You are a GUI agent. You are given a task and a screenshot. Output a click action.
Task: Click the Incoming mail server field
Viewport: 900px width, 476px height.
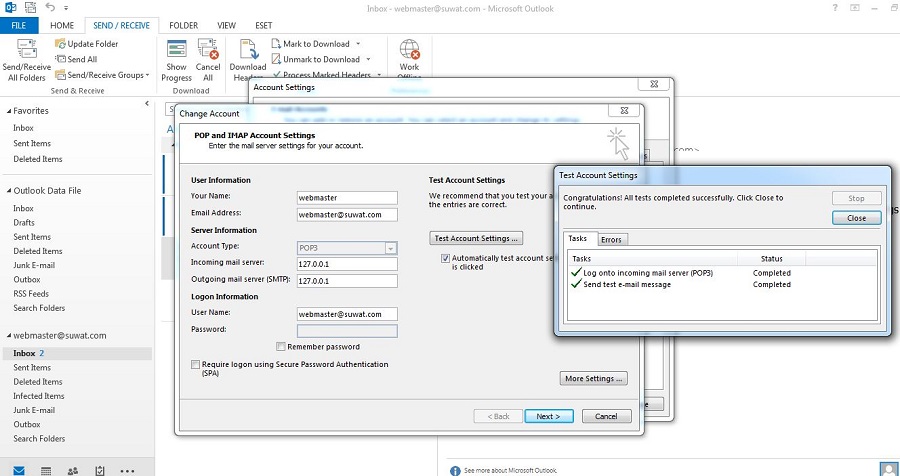pos(347,264)
